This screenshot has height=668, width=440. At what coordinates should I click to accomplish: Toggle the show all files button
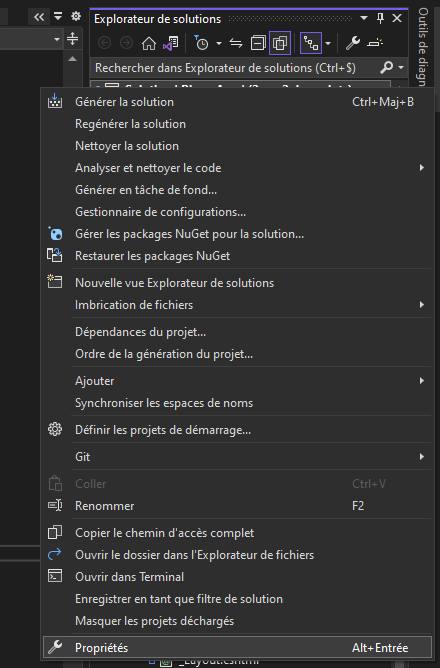click(x=280, y=43)
